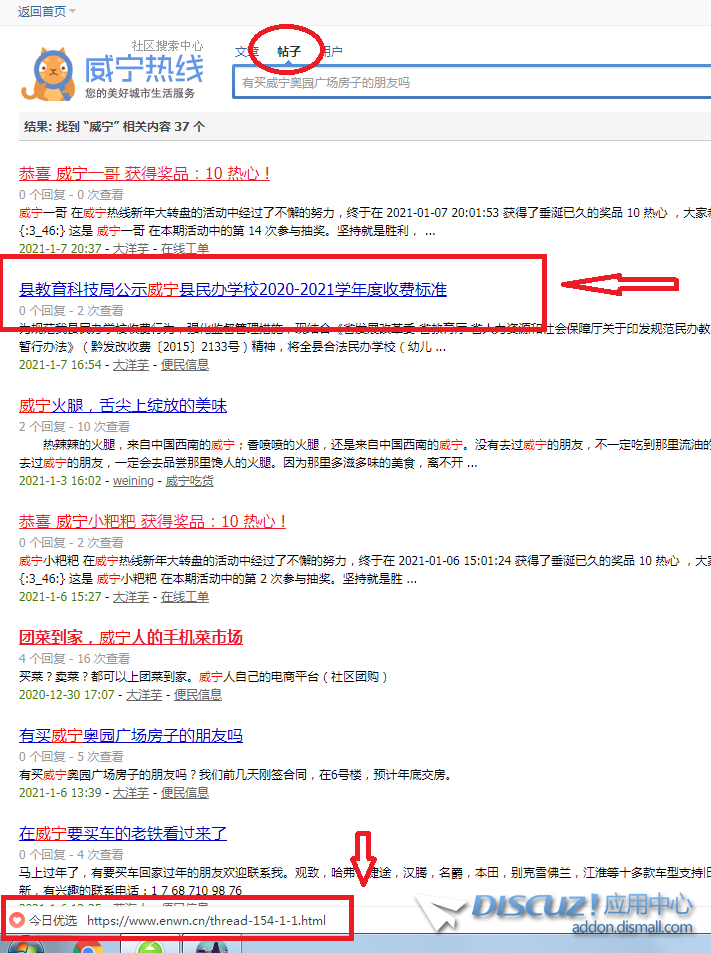Open 在威宁要买车的老铁看过来了 thread
Screen dimensions: 711x953
(x=123, y=833)
